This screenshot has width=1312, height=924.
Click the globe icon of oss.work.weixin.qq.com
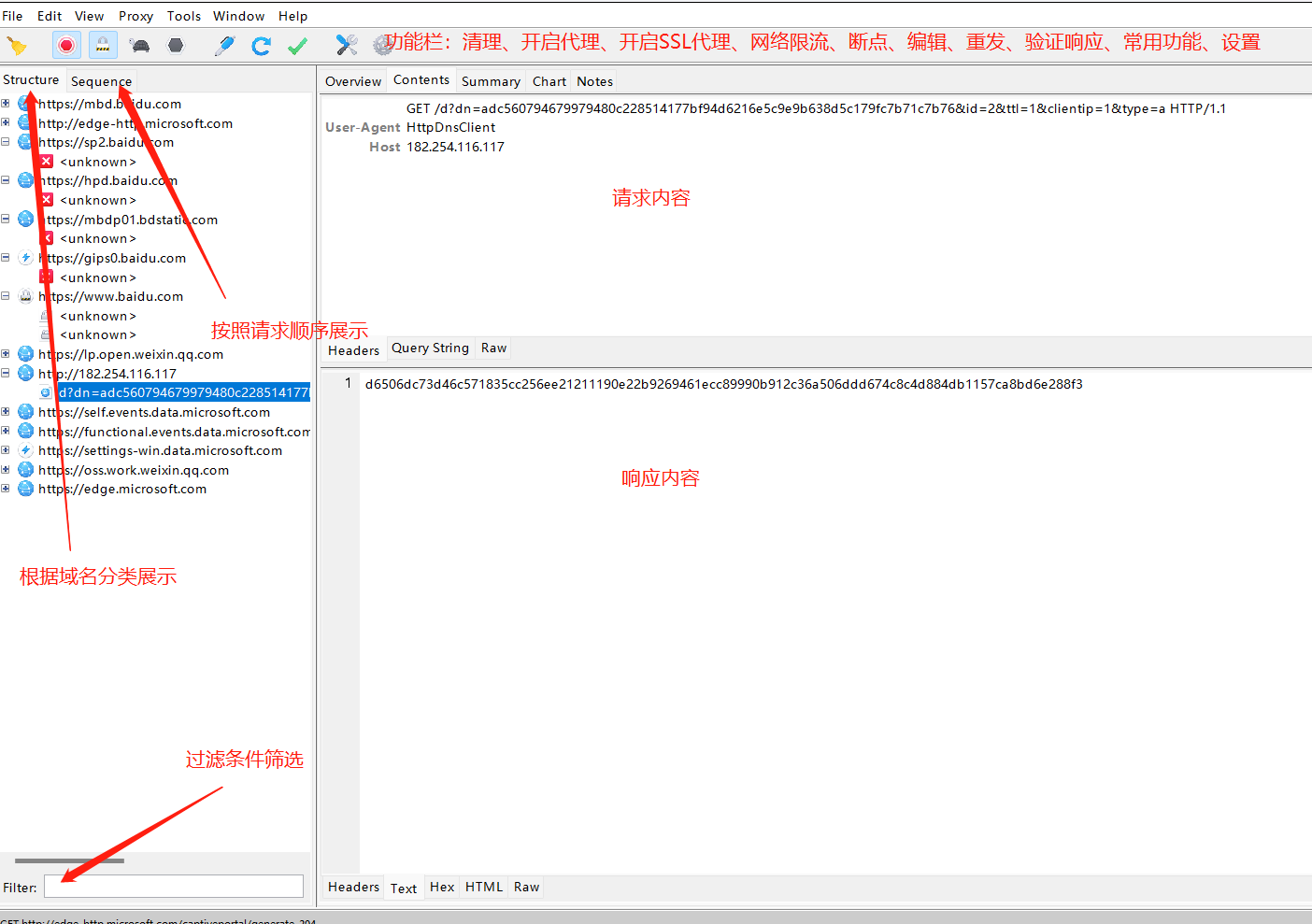tap(25, 470)
